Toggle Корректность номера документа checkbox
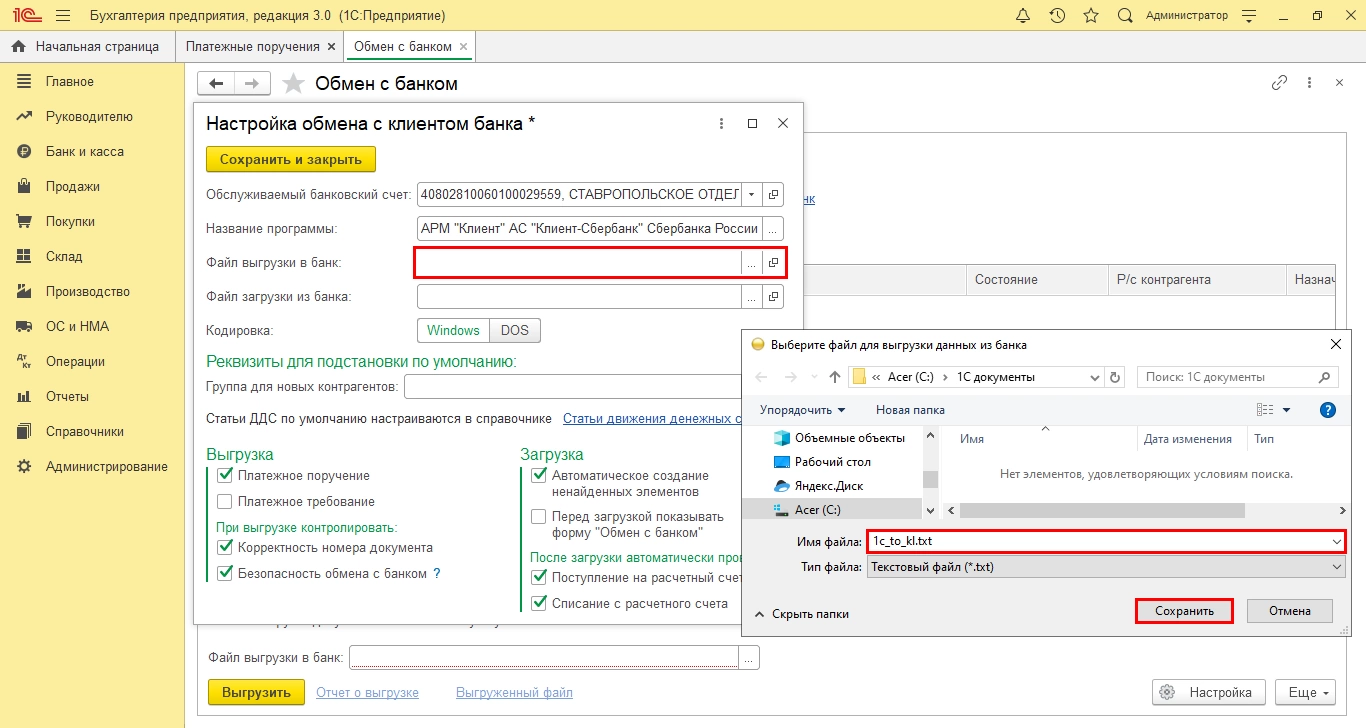This screenshot has width=1366, height=728. [x=225, y=548]
